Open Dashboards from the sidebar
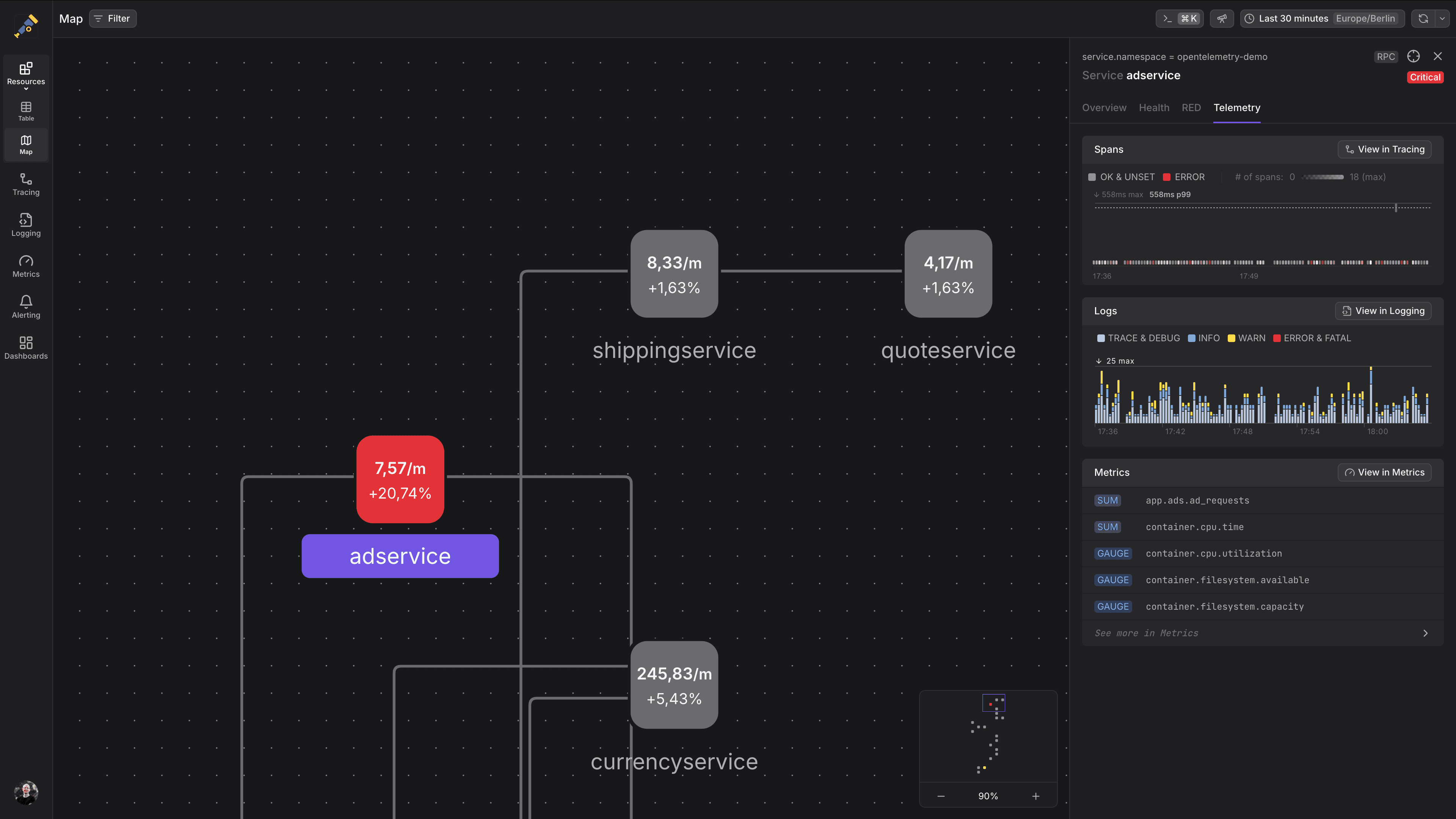The image size is (1456, 819). [x=26, y=348]
